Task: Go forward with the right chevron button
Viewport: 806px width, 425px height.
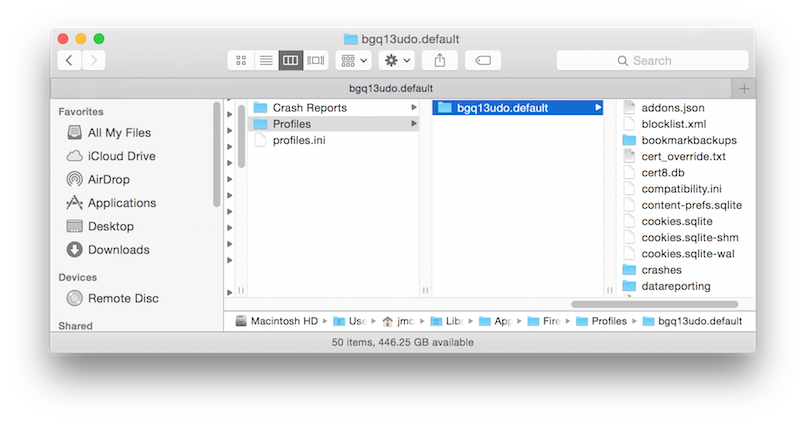Action: [94, 61]
